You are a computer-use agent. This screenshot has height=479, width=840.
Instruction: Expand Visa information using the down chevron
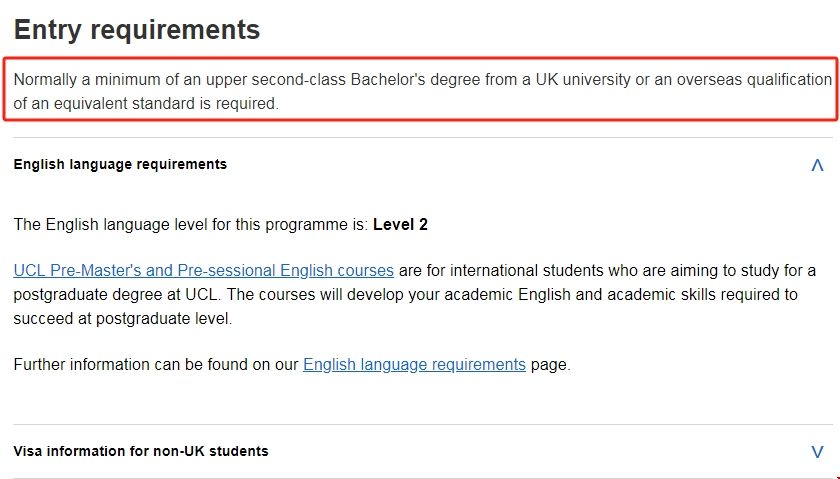(x=817, y=452)
